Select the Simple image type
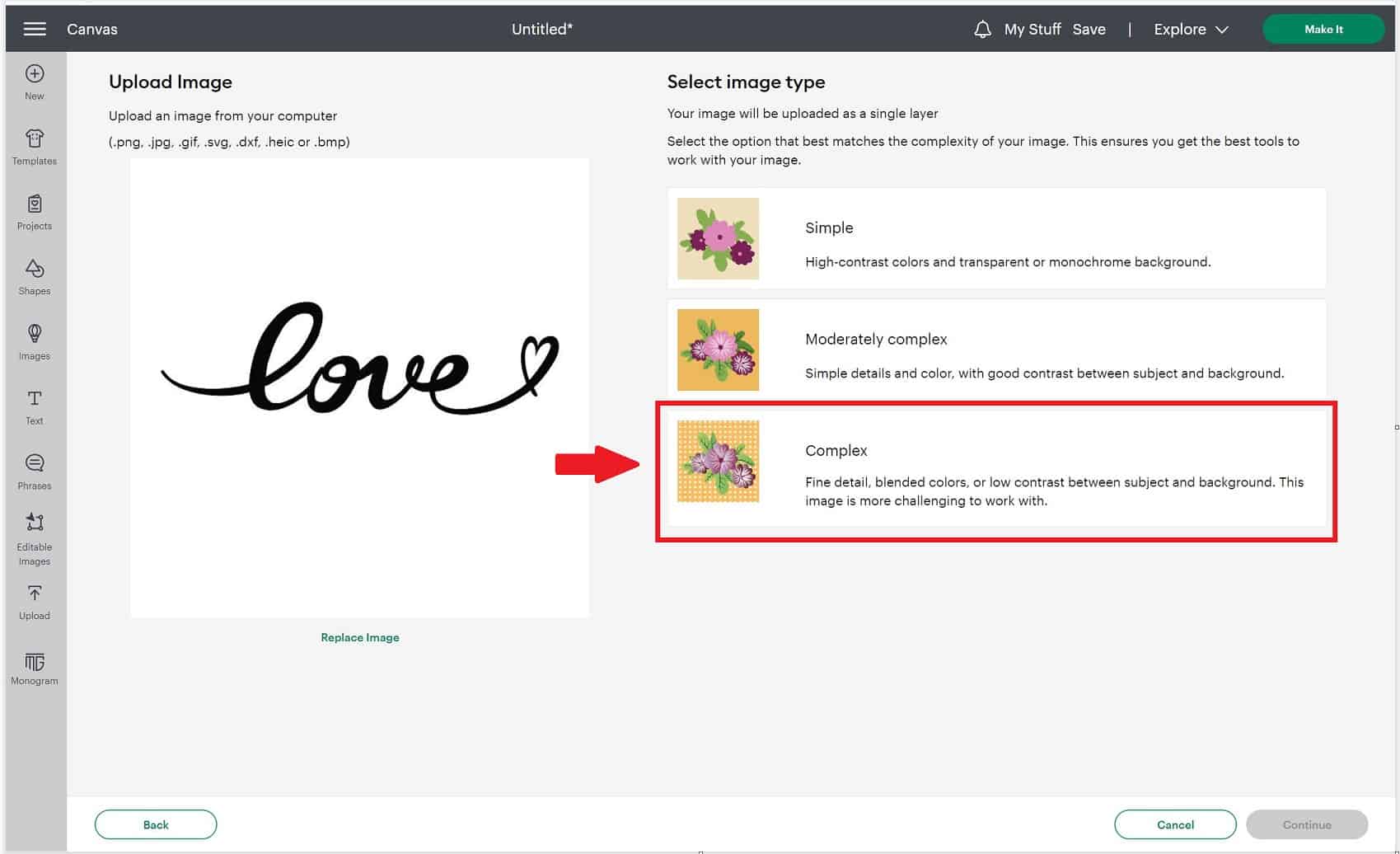The height and width of the screenshot is (854, 1400). [995, 238]
